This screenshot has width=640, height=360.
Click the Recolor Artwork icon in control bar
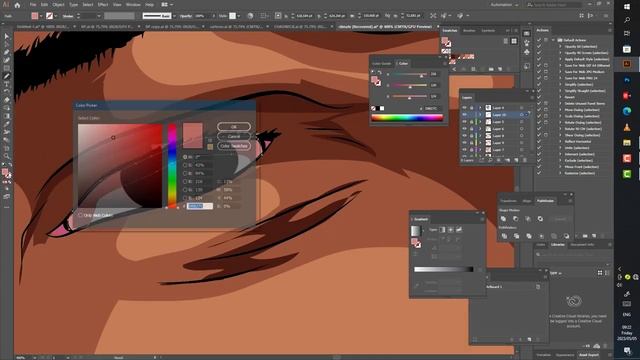click(x=250, y=16)
